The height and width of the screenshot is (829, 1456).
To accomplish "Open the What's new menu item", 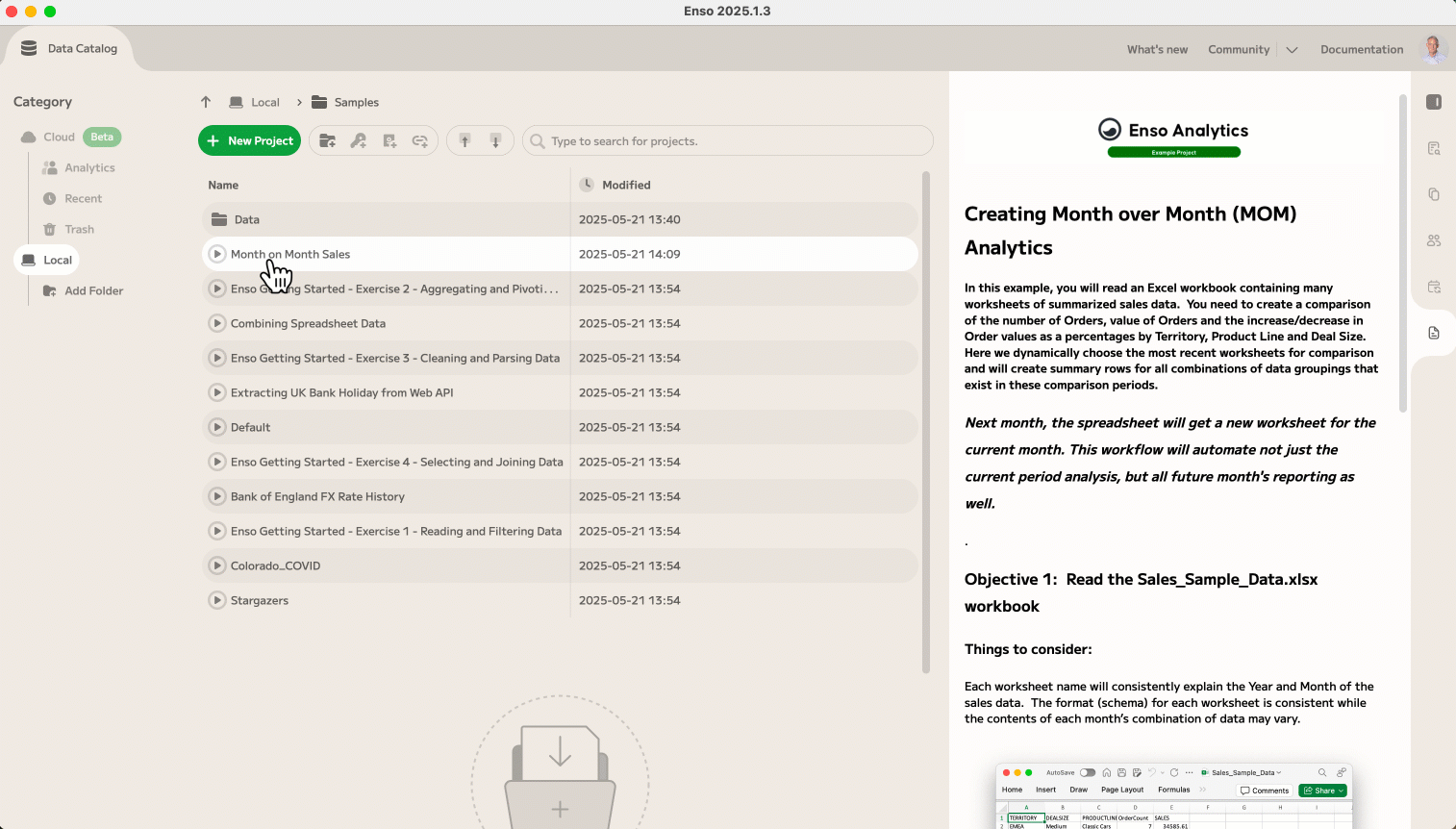I will pyautogui.click(x=1157, y=50).
